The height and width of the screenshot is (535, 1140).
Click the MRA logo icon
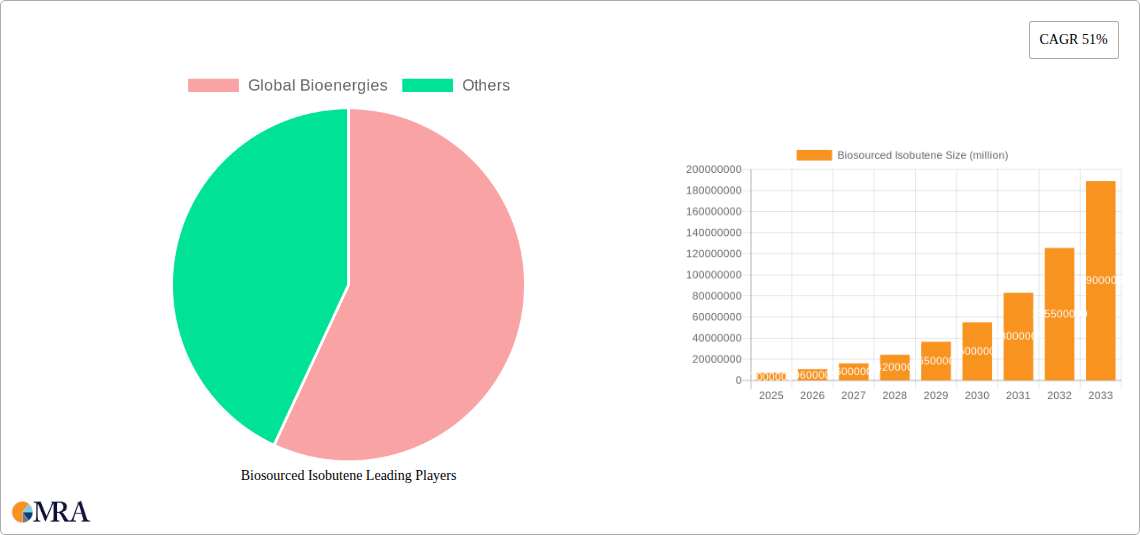tap(51, 512)
